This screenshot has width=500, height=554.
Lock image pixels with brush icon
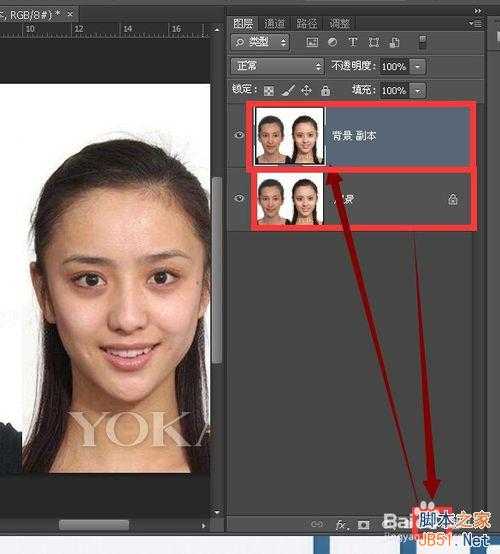coord(288,91)
